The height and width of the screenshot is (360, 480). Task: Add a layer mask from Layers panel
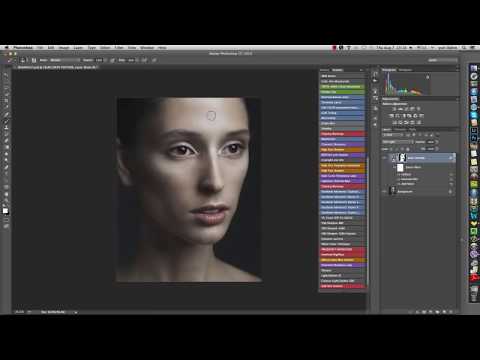424,312
